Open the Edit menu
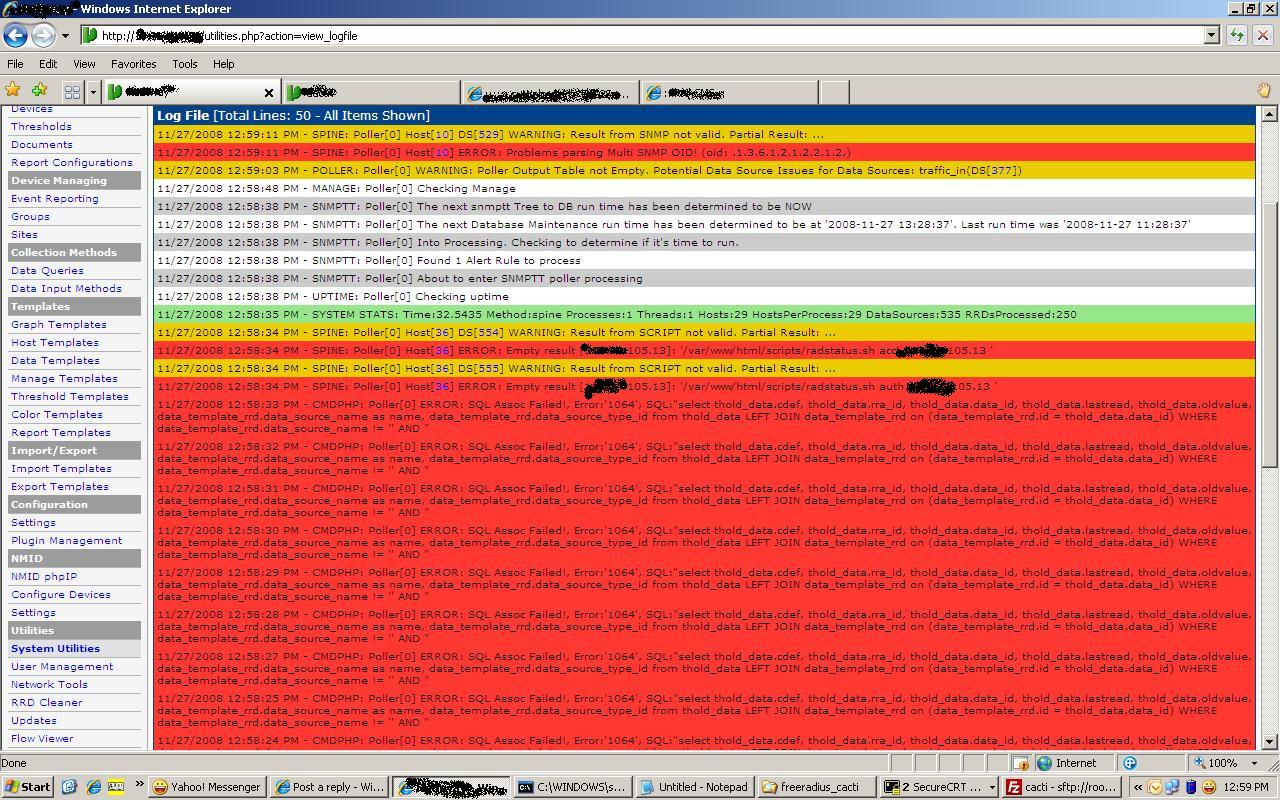This screenshot has height=800, width=1280. click(x=48, y=64)
